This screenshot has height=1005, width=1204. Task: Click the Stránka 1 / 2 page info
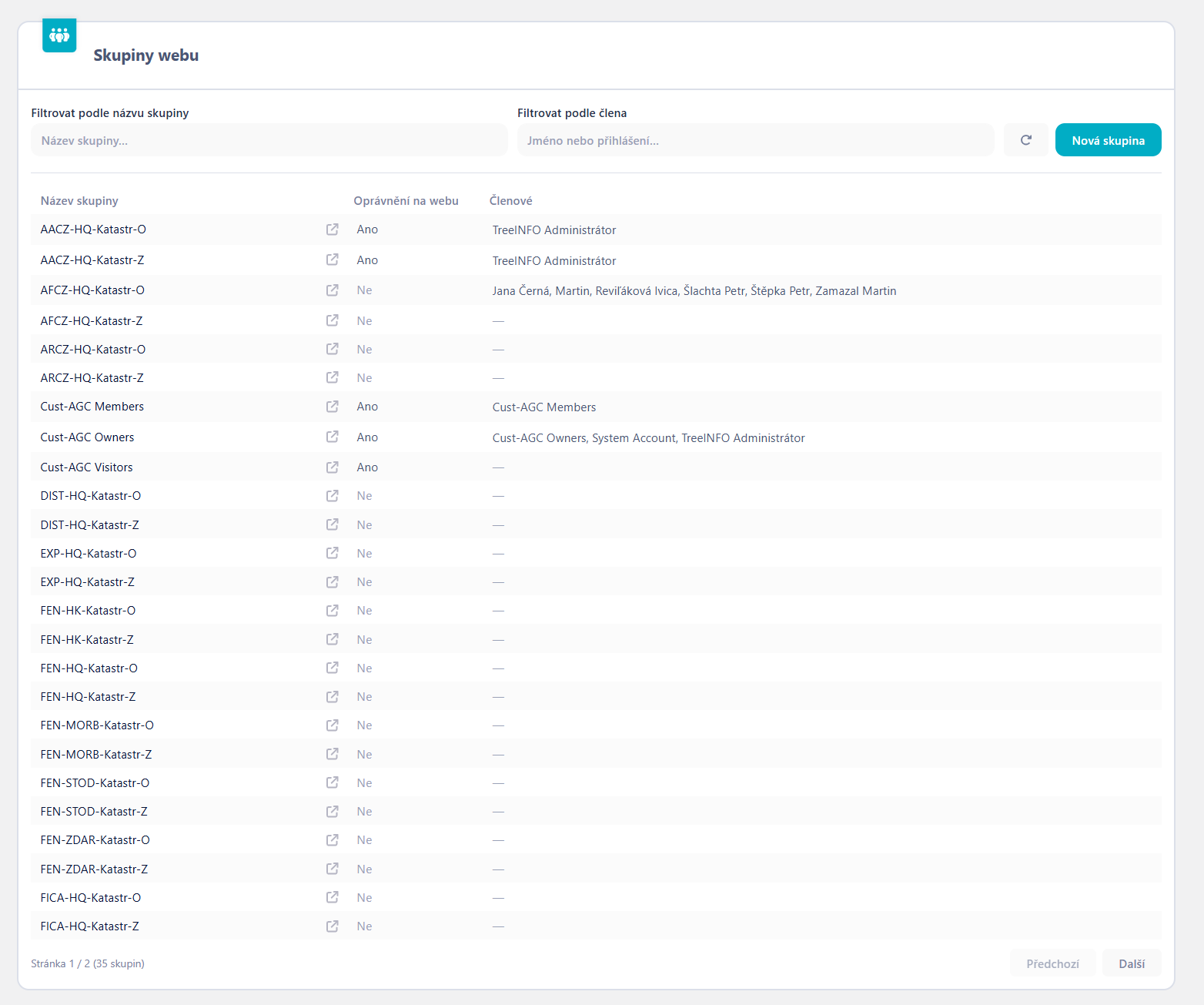click(x=88, y=963)
